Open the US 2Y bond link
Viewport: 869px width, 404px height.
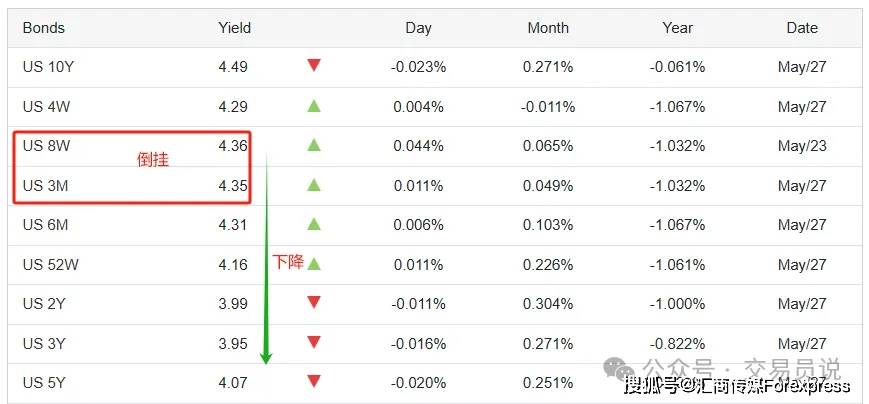[x=44, y=304]
